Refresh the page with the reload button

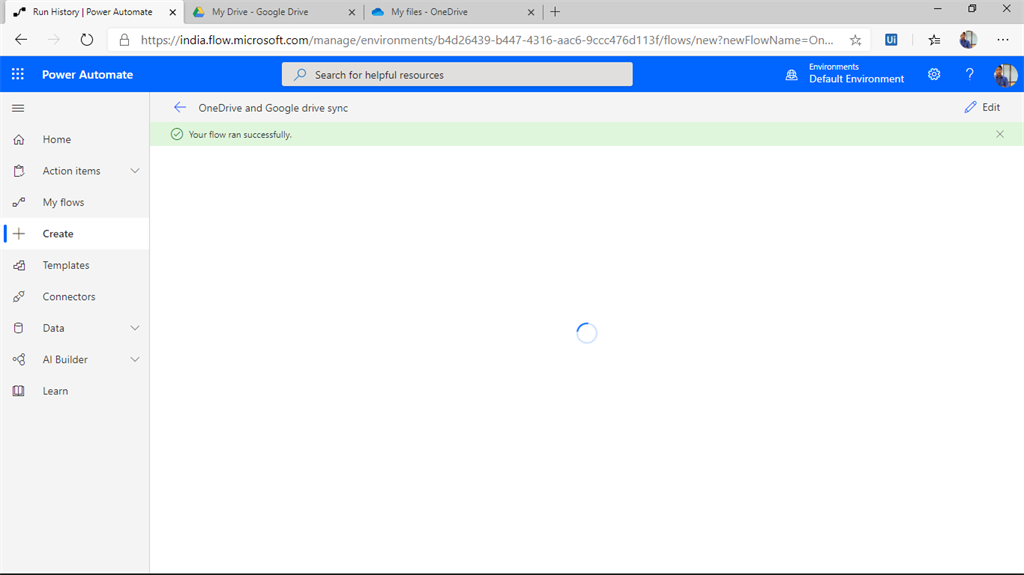pyautogui.click(x=86, y=40)
